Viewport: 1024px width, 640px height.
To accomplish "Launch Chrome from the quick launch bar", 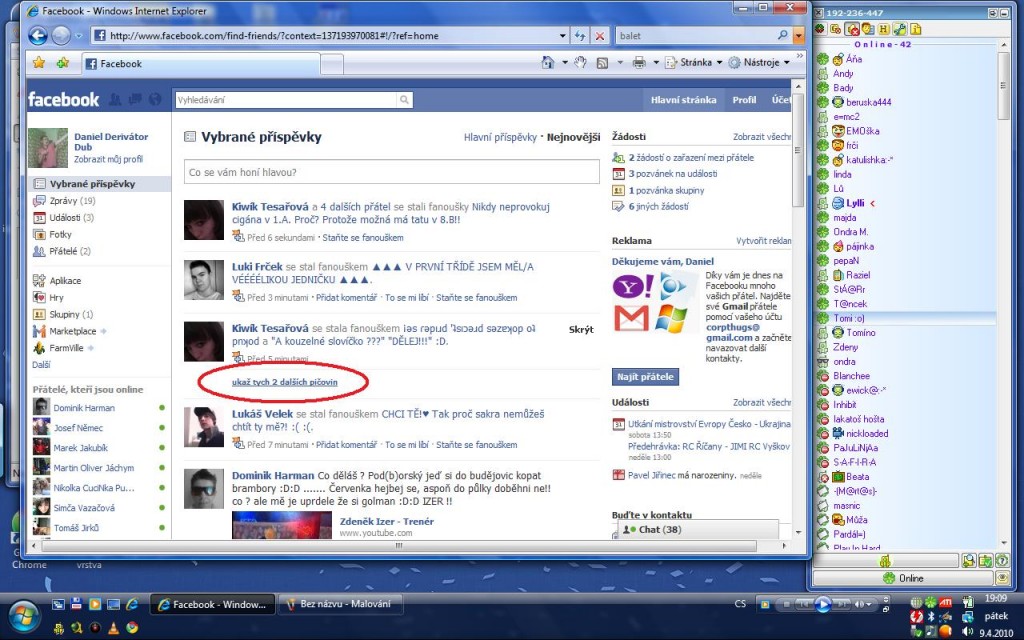I will pos(133,628).
